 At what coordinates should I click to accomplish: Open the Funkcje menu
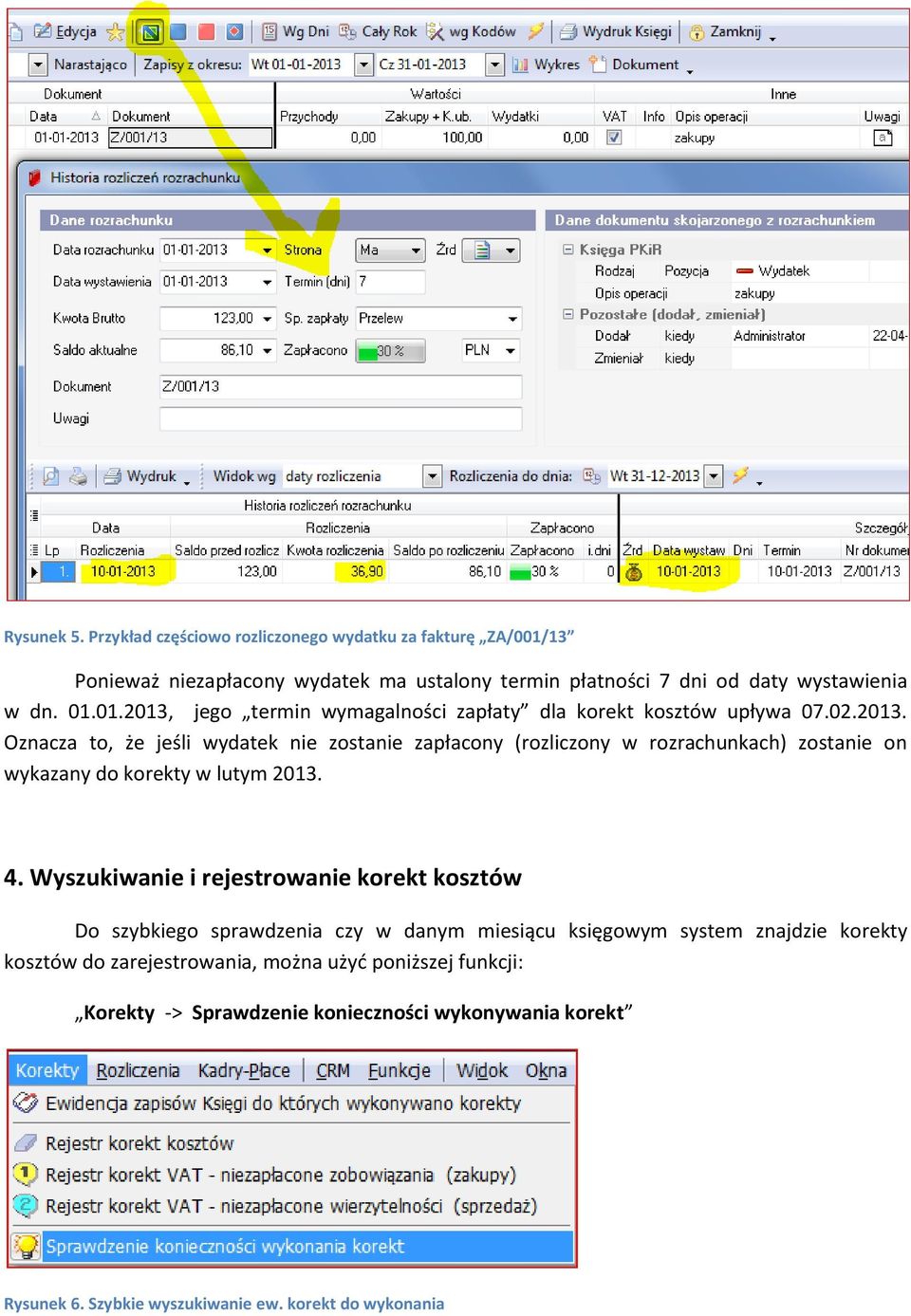[399, 1070]
